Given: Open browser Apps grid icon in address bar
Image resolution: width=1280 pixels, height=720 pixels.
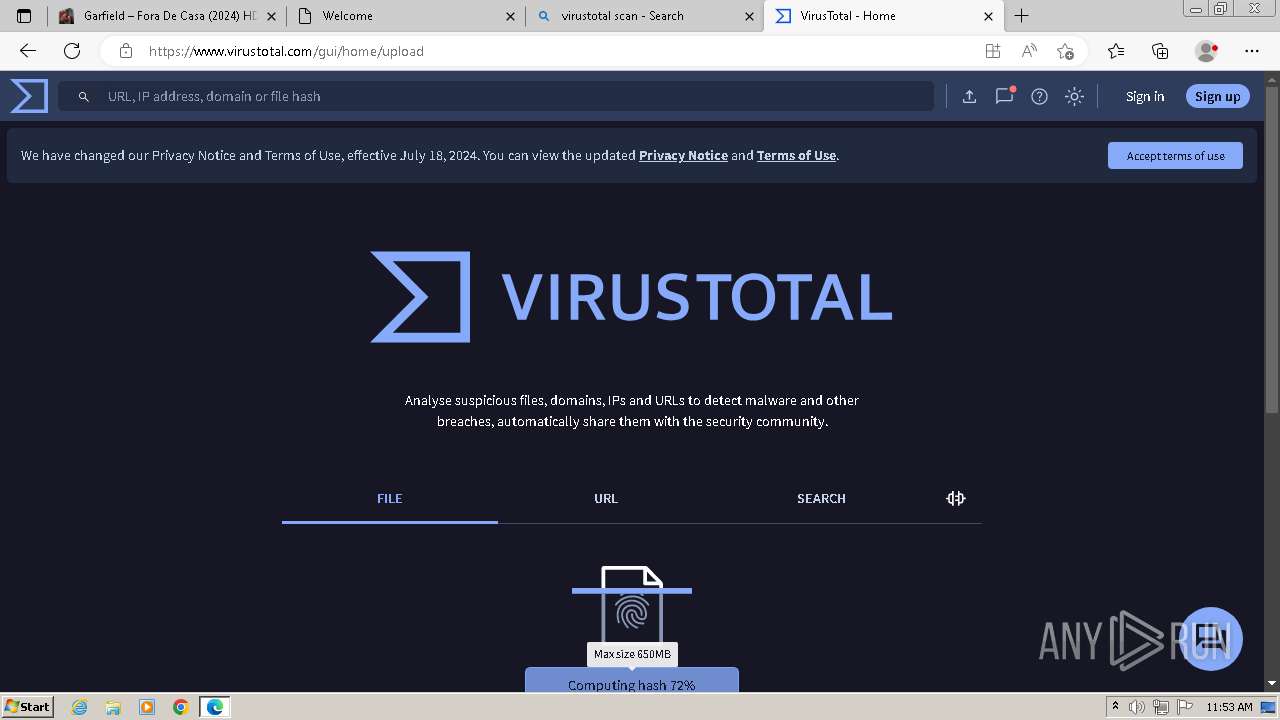Looking at the screenshot, I should click(992, 51).
